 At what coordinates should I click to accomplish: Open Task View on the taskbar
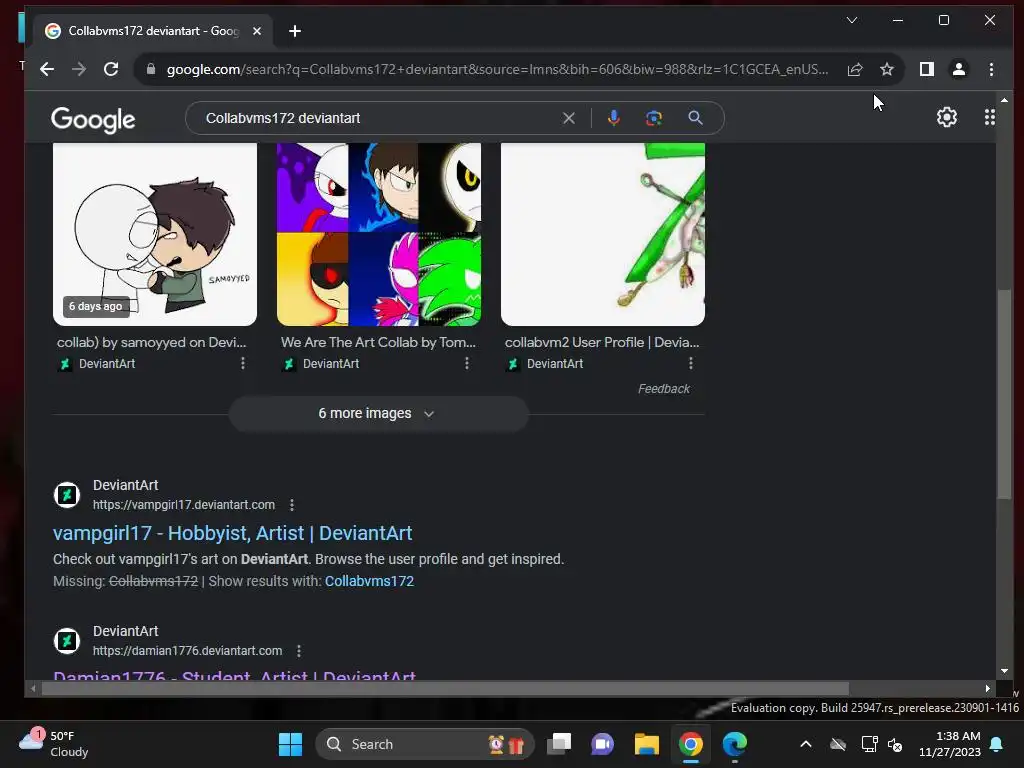tap(559, 744)
